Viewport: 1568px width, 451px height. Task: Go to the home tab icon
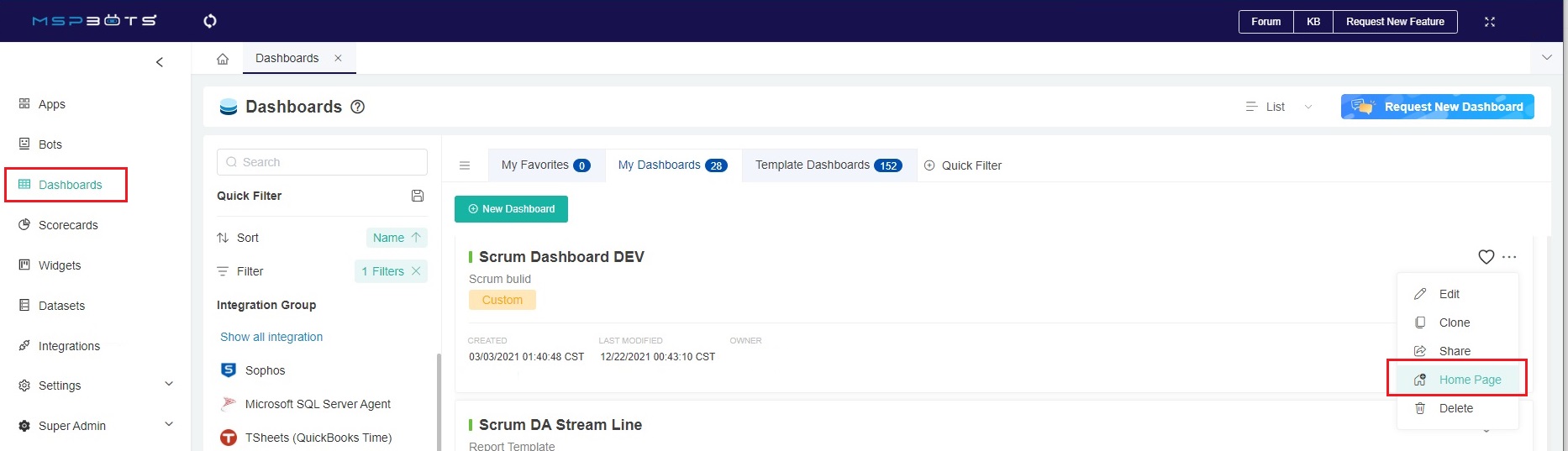point(223,59)
